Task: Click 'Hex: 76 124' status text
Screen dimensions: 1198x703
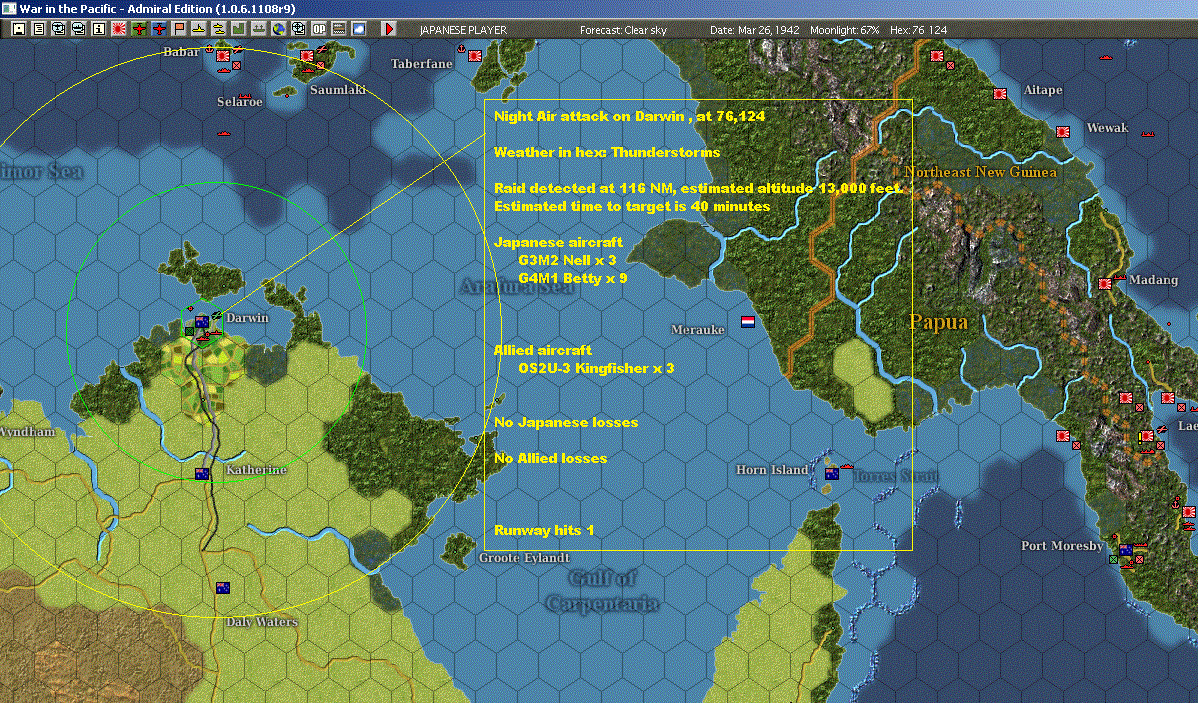Action: coord(918,30)
